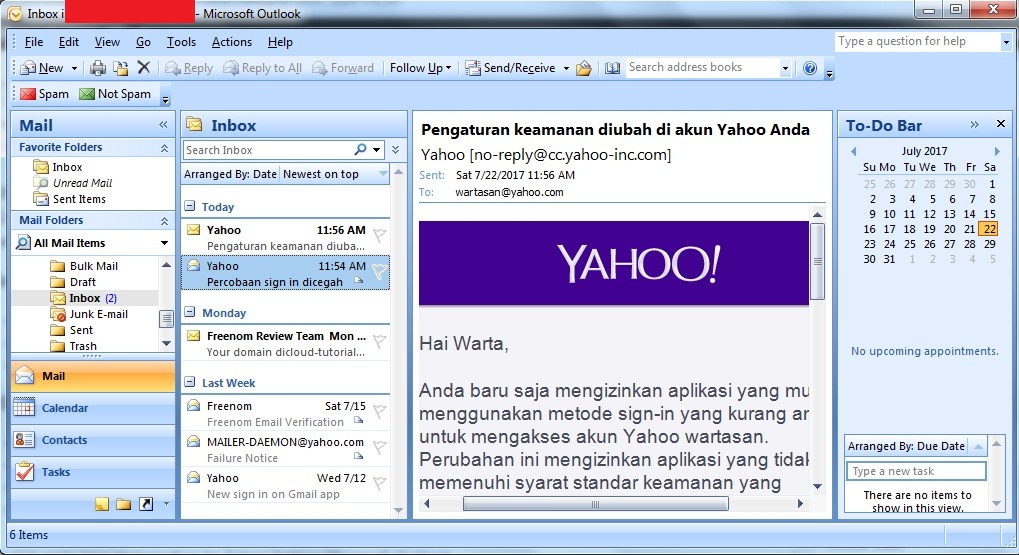Open the Help menu
Image resolution: width=1019 pixels, height=555 pixels.
280,42
